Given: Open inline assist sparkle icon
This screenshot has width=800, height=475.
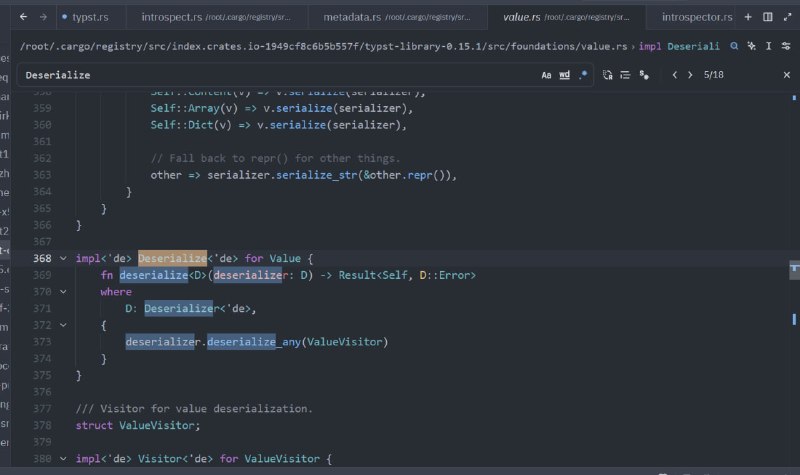Looking at the screenshot, I should click(x=752, y=46).
